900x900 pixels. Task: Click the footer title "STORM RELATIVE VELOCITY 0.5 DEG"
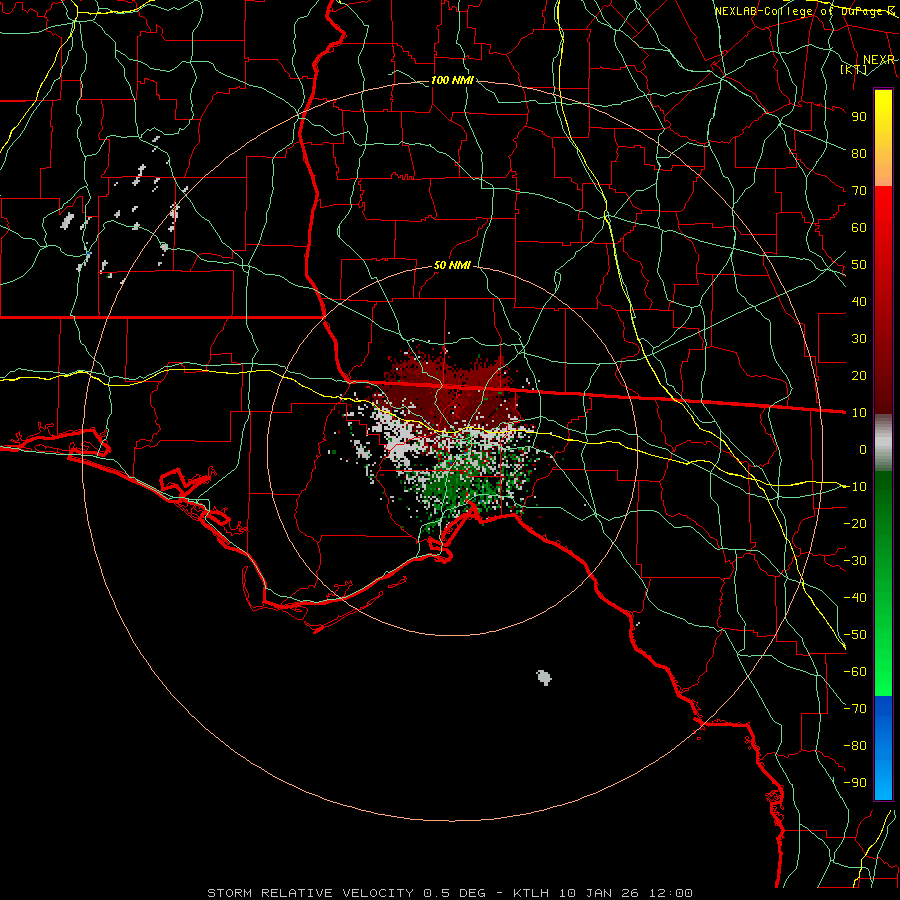click(346, 893)
